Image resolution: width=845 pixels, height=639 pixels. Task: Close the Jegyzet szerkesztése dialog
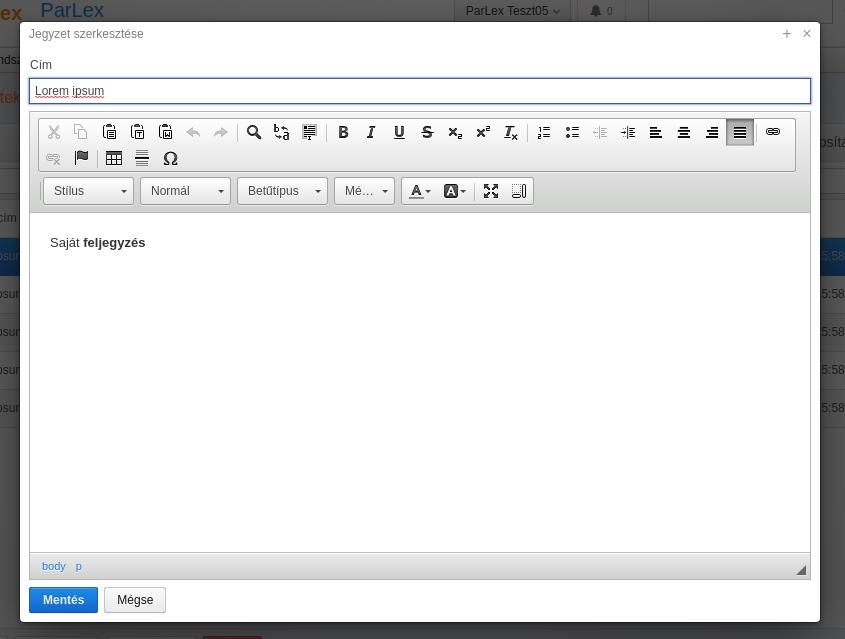[807, 33]
